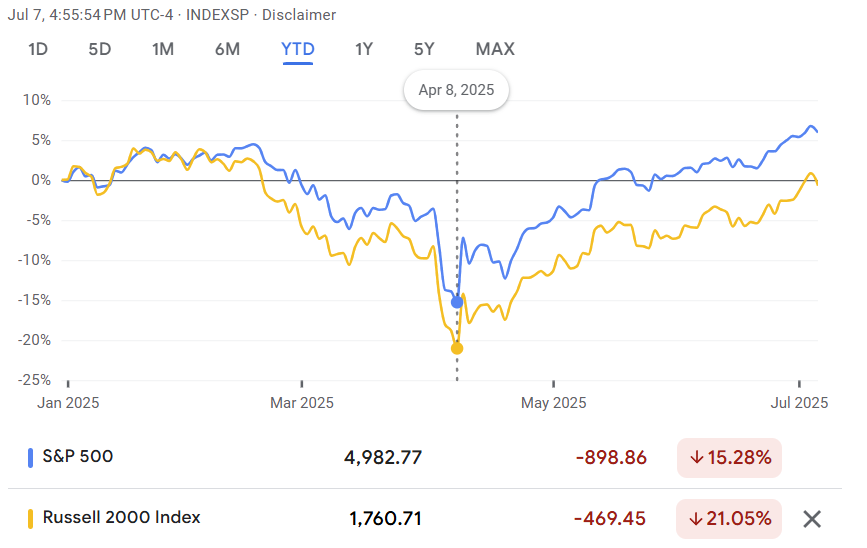Viewport: 867px width, 548px height.
Task: Open the Russell 2000 Index name
Action: coord(122,518)
